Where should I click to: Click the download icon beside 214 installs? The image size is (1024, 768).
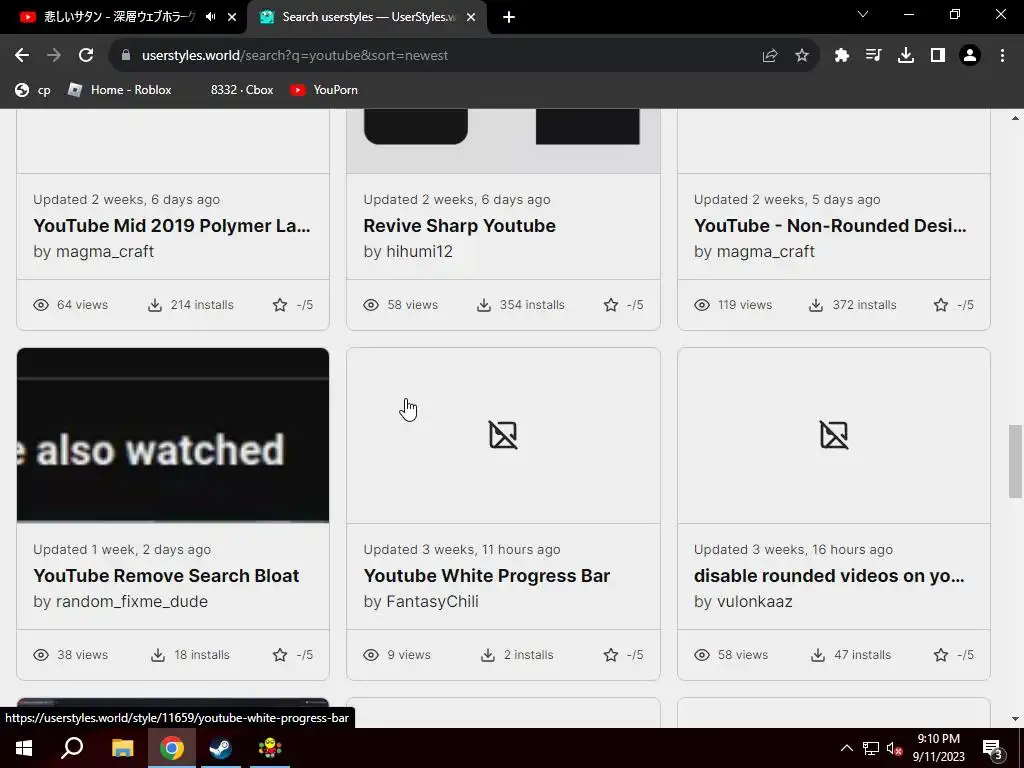pos(155,305)
